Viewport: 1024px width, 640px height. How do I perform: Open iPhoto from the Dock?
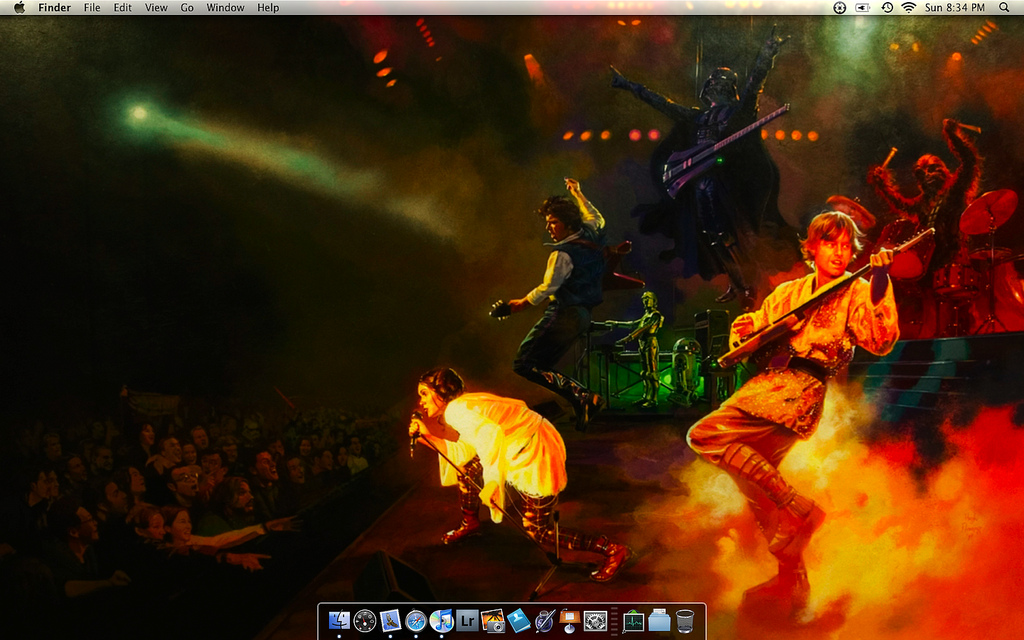pos(492,620)
